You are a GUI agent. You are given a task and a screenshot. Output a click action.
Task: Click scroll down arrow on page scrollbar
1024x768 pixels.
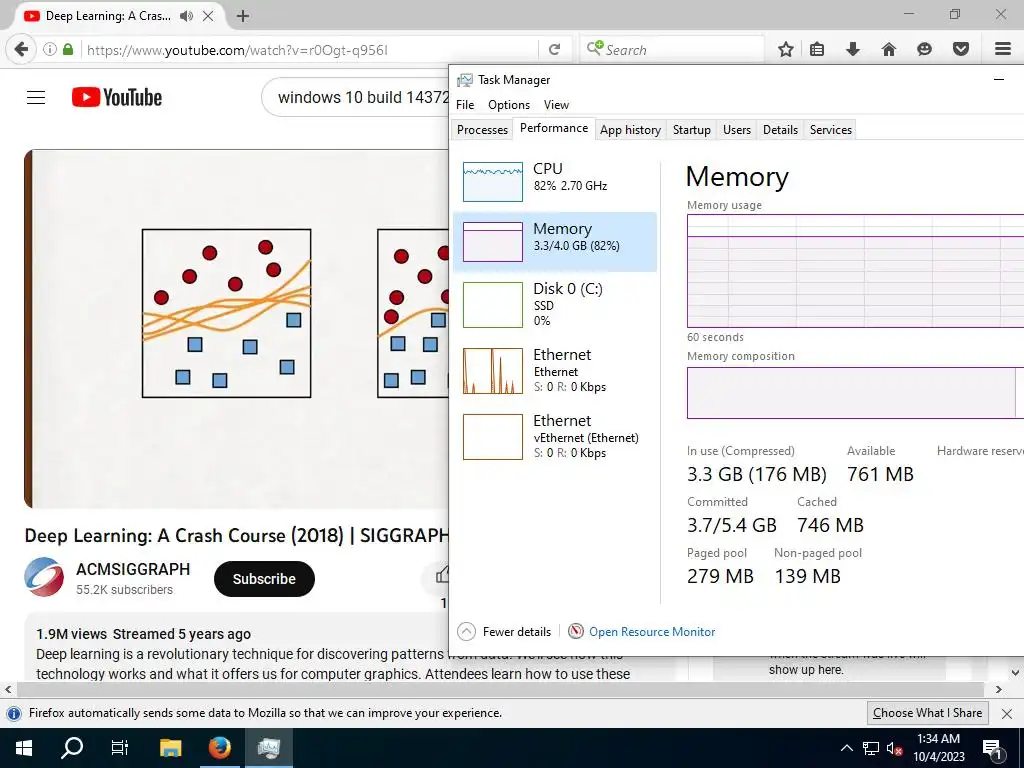1016,672
